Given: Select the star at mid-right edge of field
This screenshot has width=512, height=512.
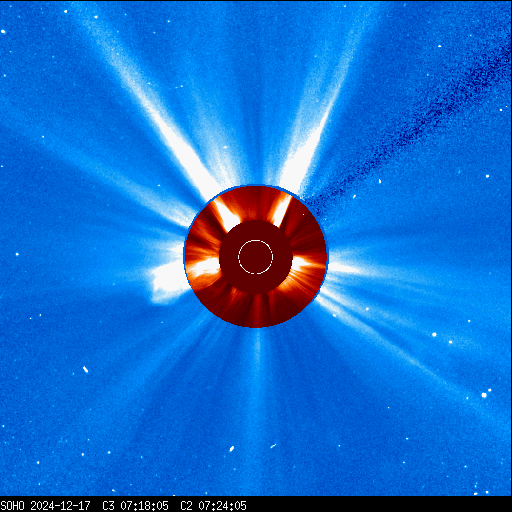Looking at the screenshot, I should (x=487, y=176).
